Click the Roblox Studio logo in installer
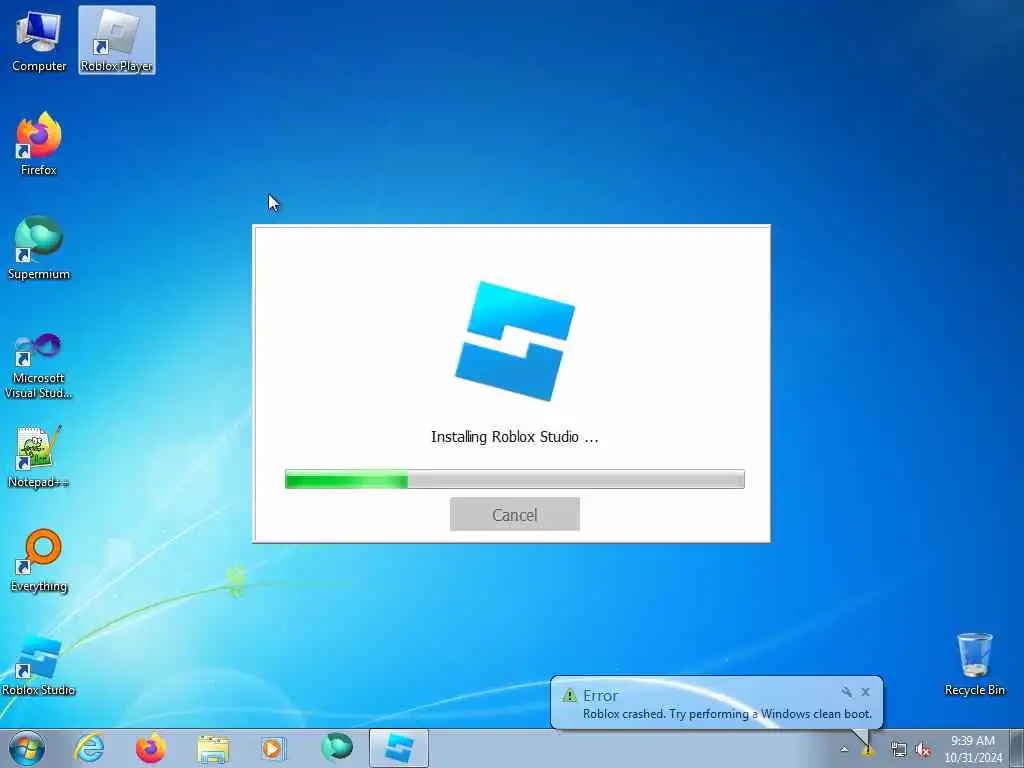The height and width of the screenshot is (768, 1024). tap(515, 341)
